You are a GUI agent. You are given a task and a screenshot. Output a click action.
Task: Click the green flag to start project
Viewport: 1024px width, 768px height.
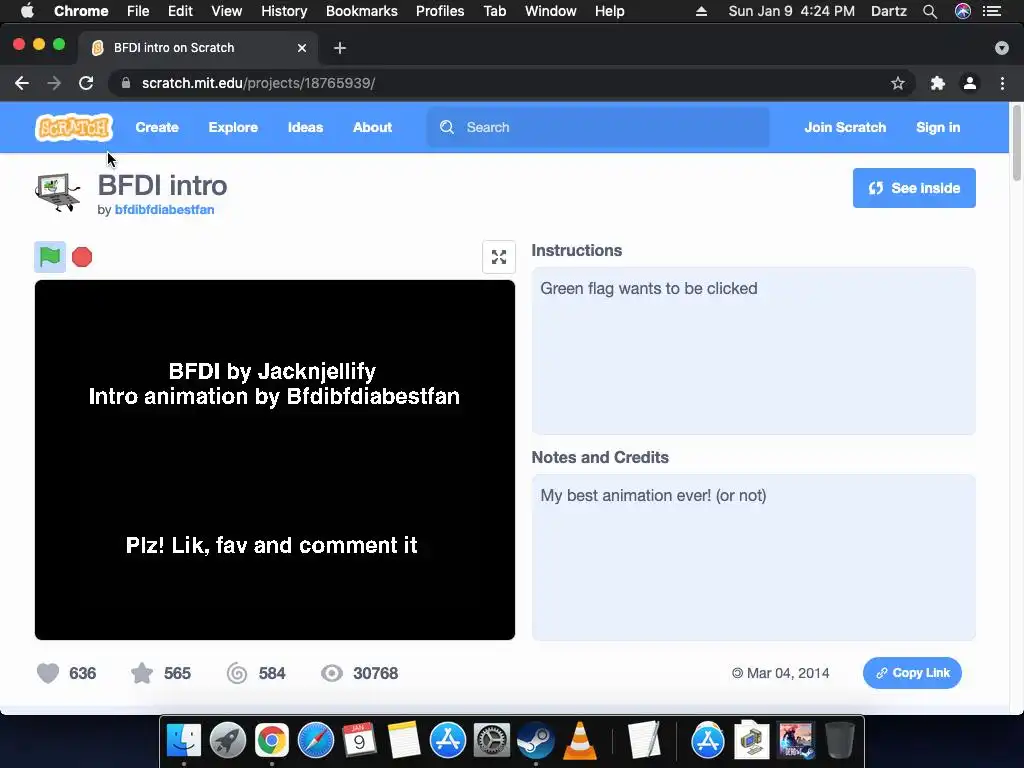[x=50, y=257]
